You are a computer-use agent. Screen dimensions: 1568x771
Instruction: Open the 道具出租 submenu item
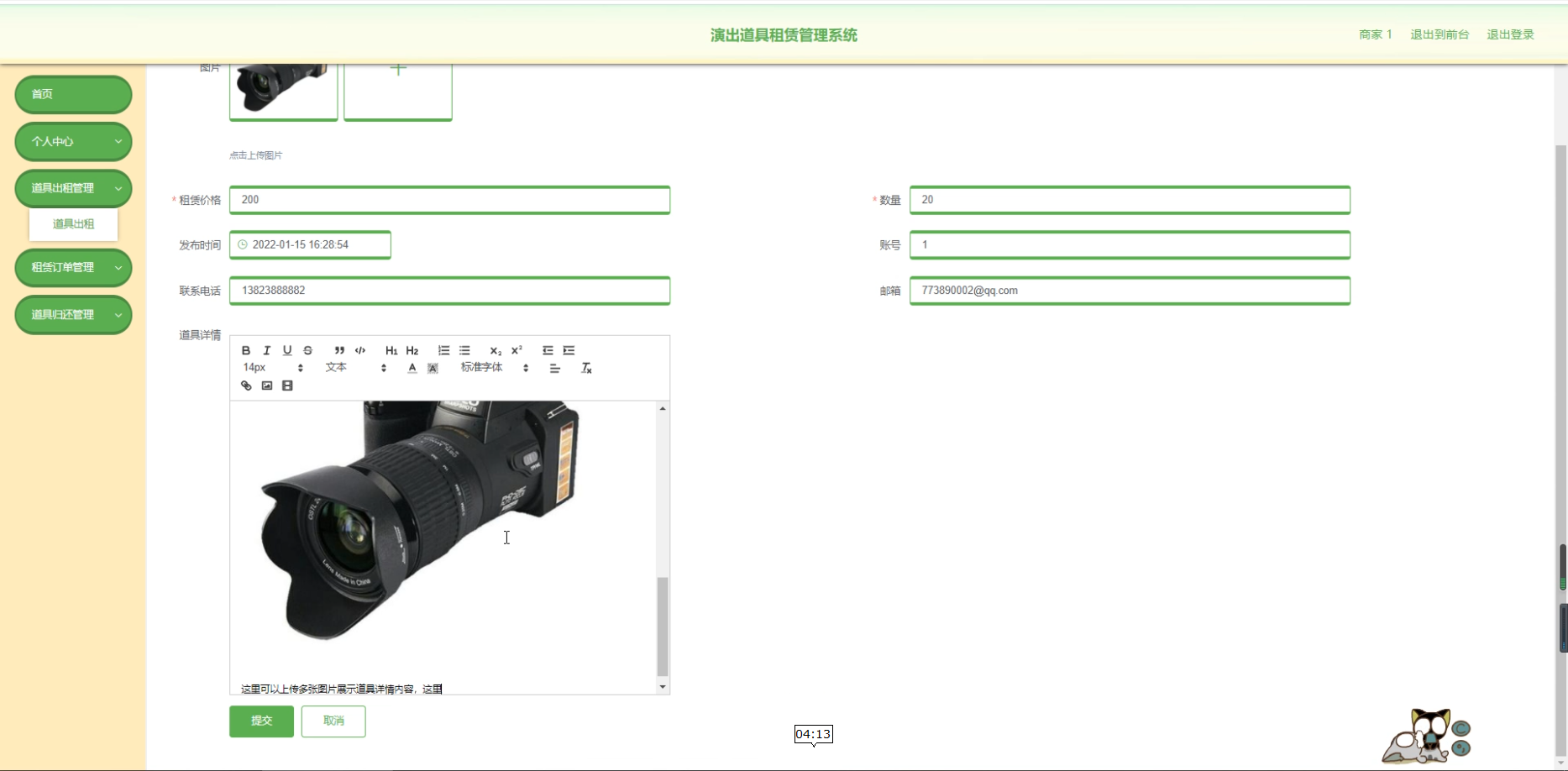(x=73, y=224)
